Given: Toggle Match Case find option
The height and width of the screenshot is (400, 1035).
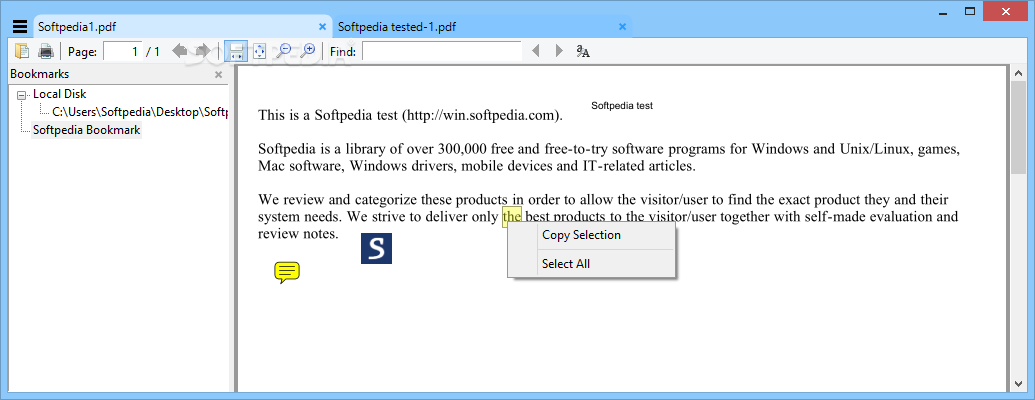Looking at the screenshot, I should (x=583, y=51).
